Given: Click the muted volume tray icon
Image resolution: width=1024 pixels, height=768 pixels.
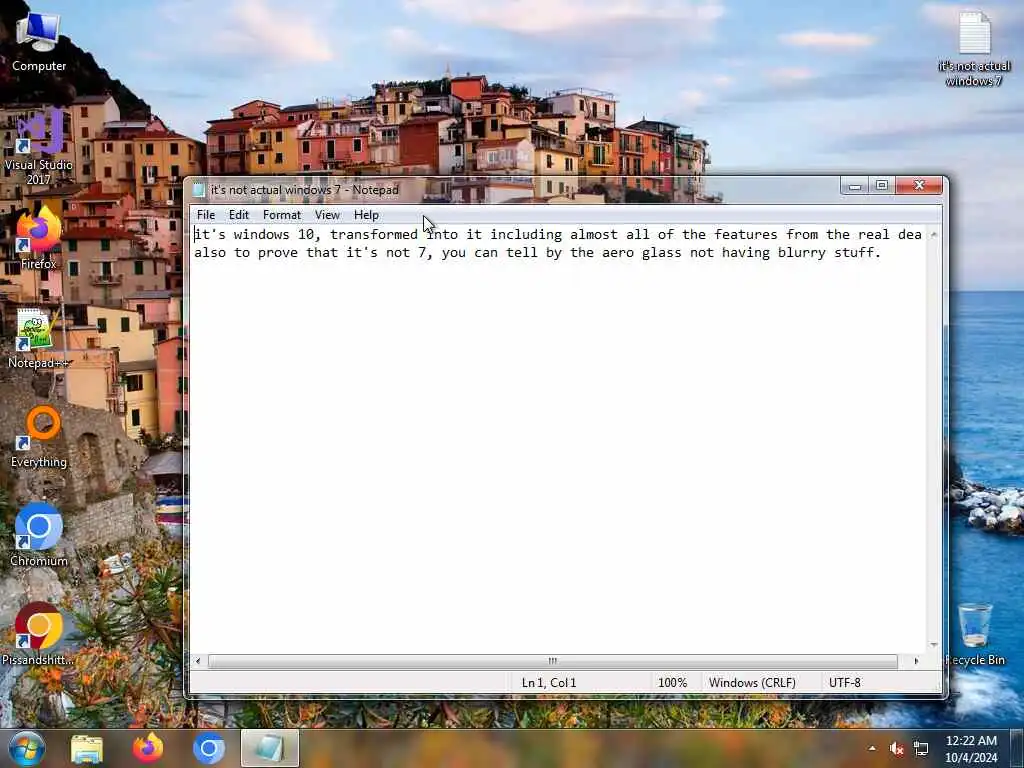Looking at the screenshot, I should pyautogui.click(x=897, y=748).
